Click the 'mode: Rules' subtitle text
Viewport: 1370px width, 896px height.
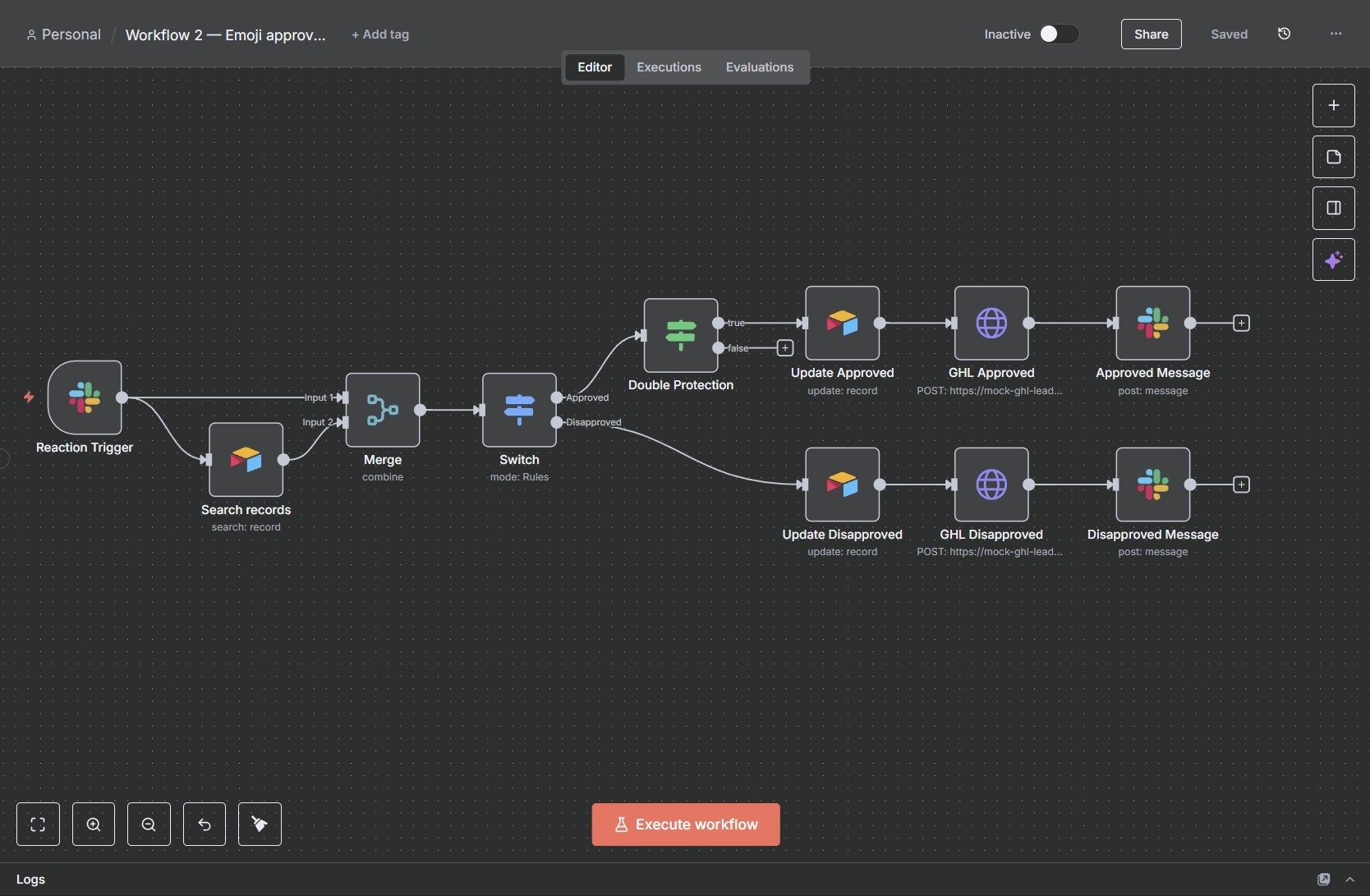point(519,477)
